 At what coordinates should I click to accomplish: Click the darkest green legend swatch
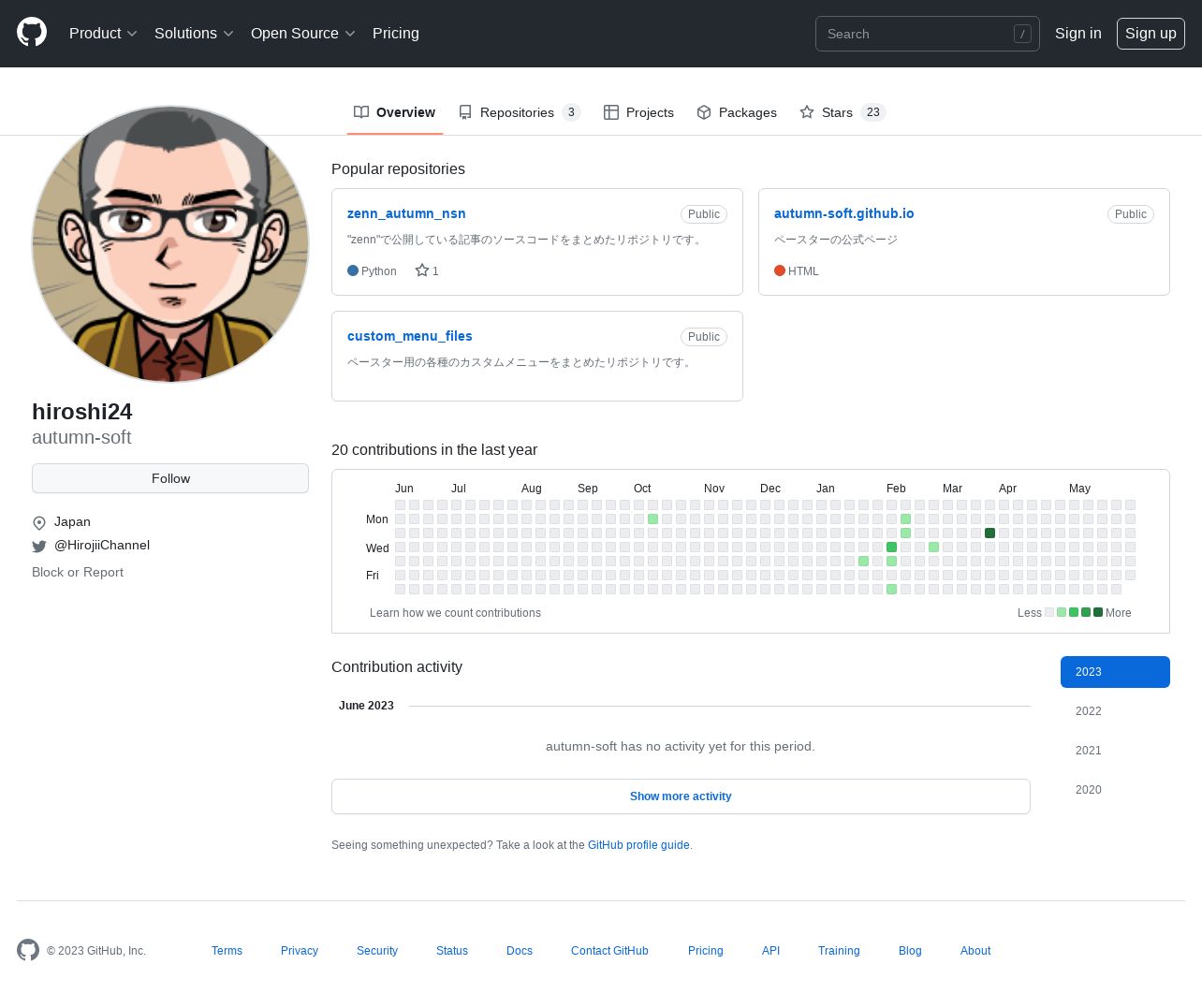click(x=1098, y=612)
